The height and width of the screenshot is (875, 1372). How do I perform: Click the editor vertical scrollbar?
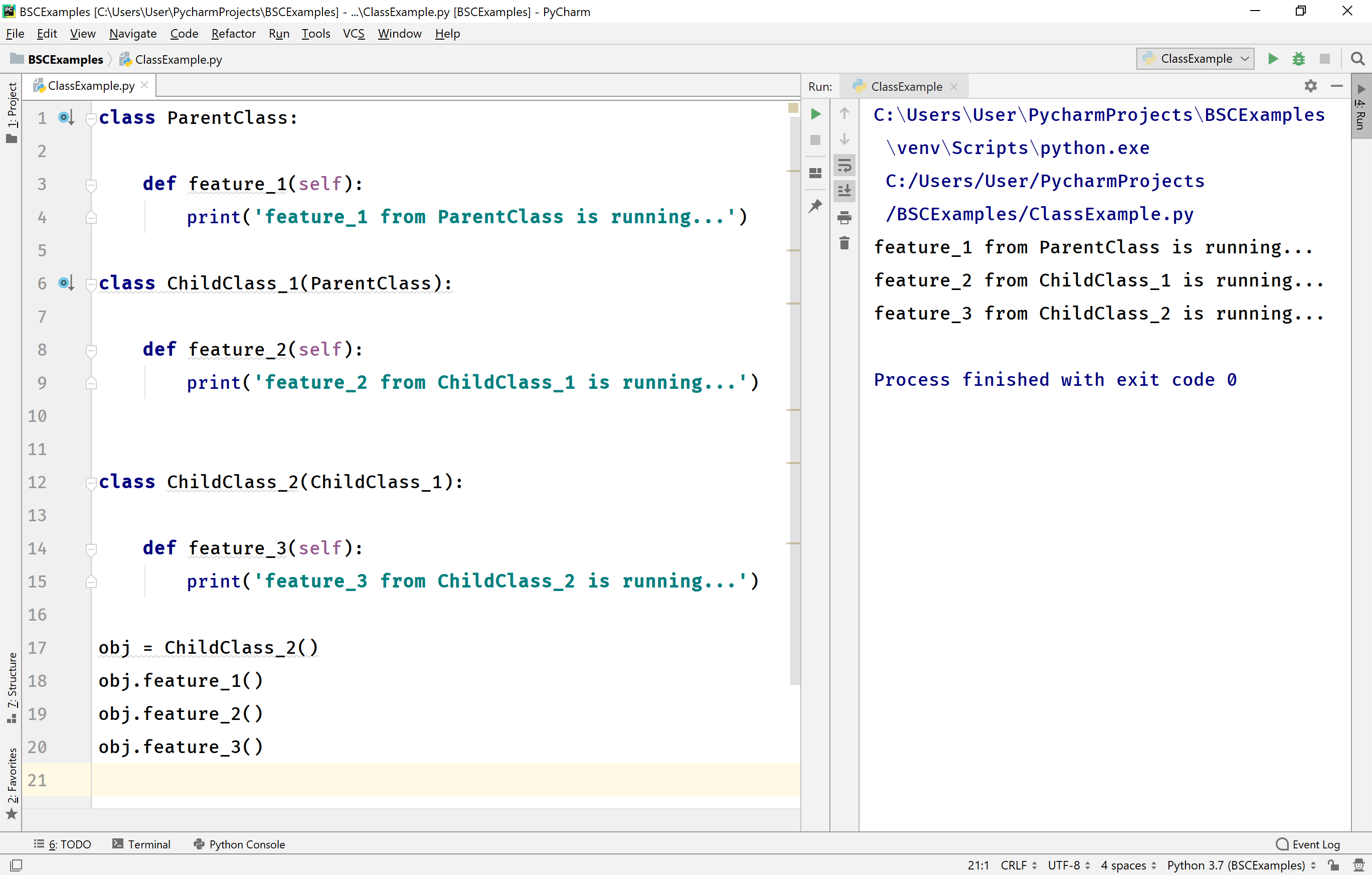click(x=795, y=399)
